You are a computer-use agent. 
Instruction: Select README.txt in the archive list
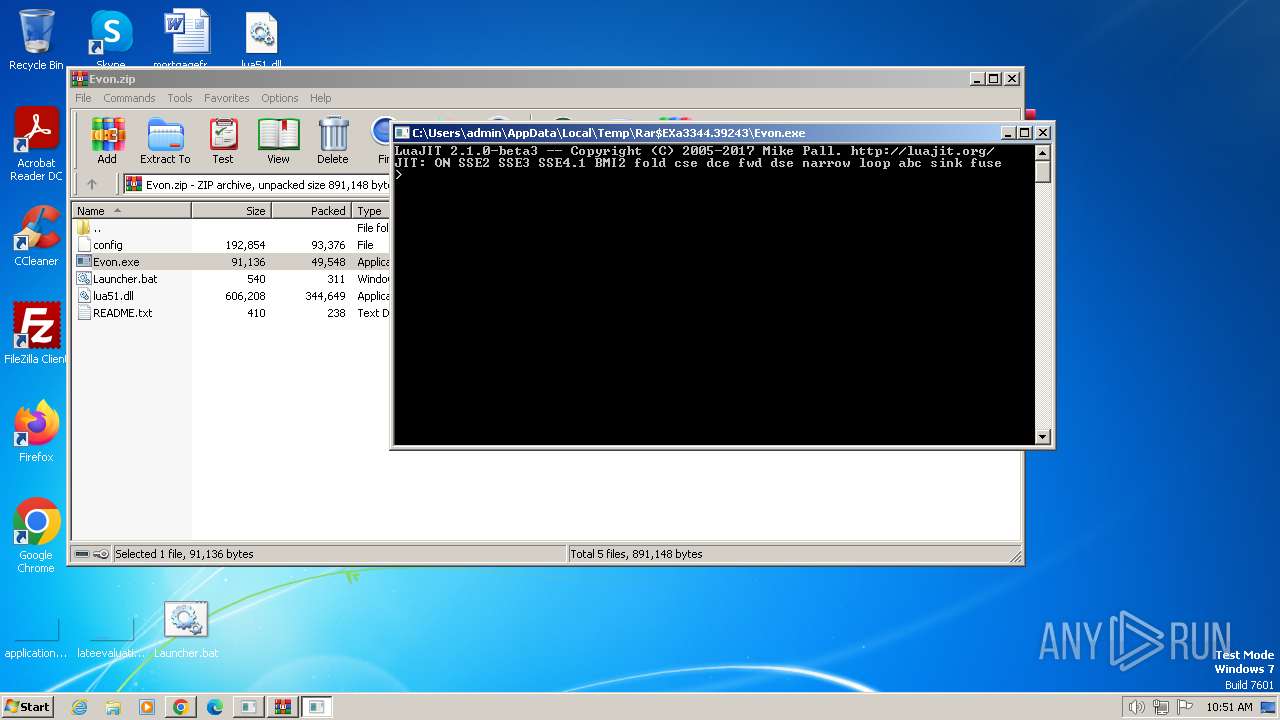(231, 313)
